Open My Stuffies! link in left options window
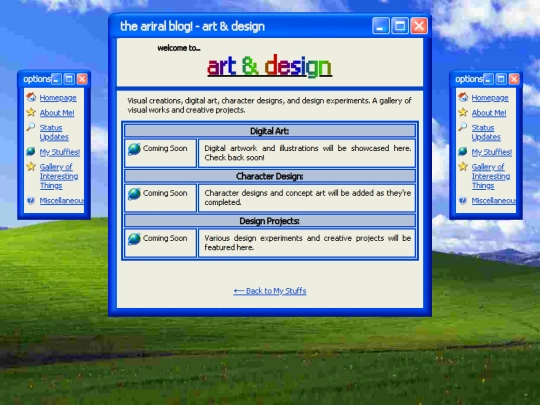540x405 pixels. click(60, 152)
